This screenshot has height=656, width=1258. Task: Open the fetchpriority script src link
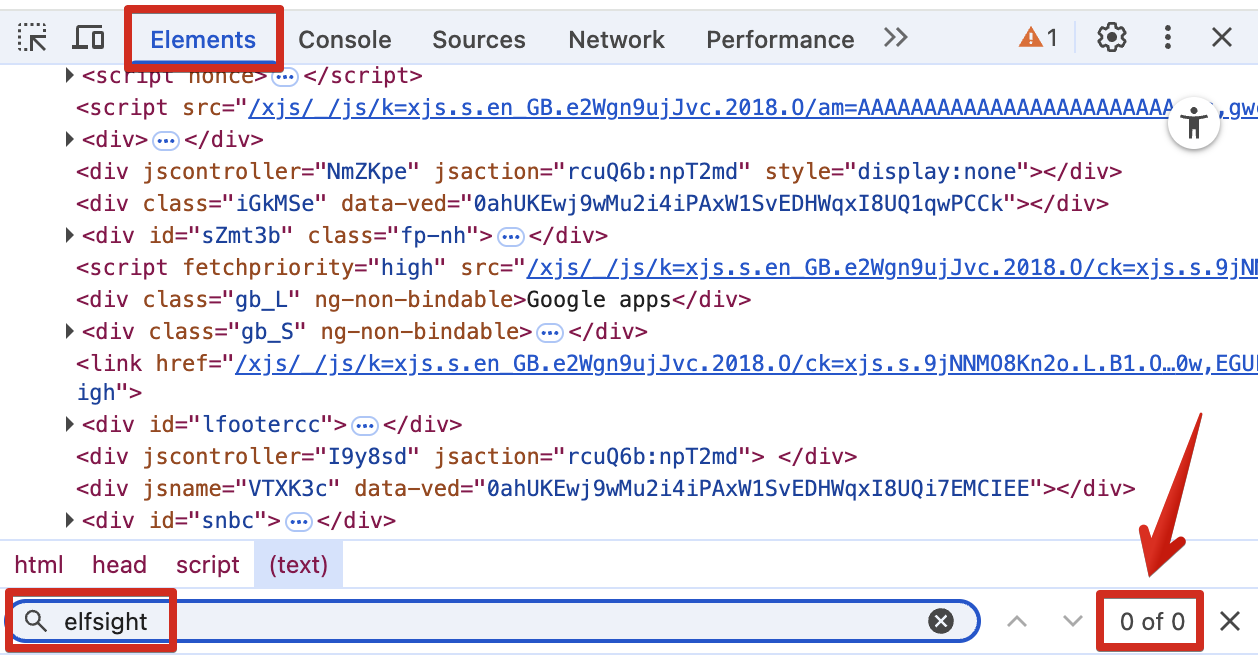click(x=891, y=268)
